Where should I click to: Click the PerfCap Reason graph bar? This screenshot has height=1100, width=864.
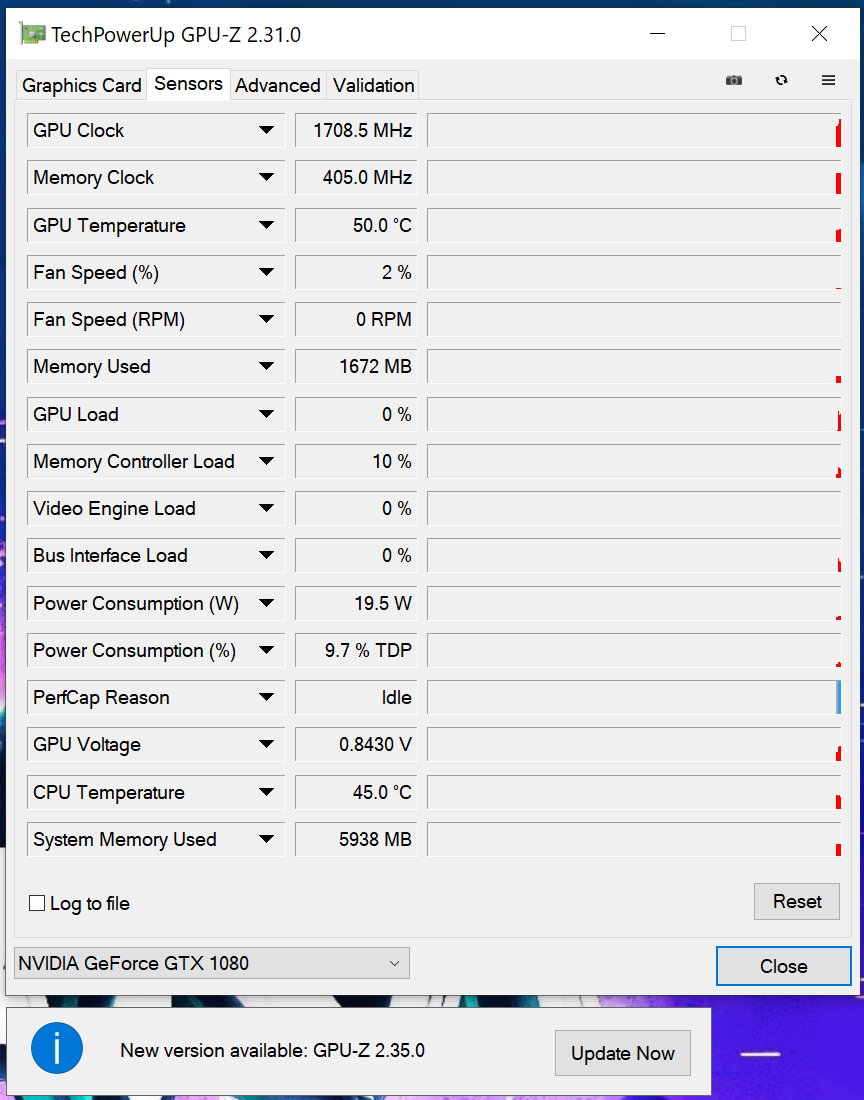(x=634, y=698)
